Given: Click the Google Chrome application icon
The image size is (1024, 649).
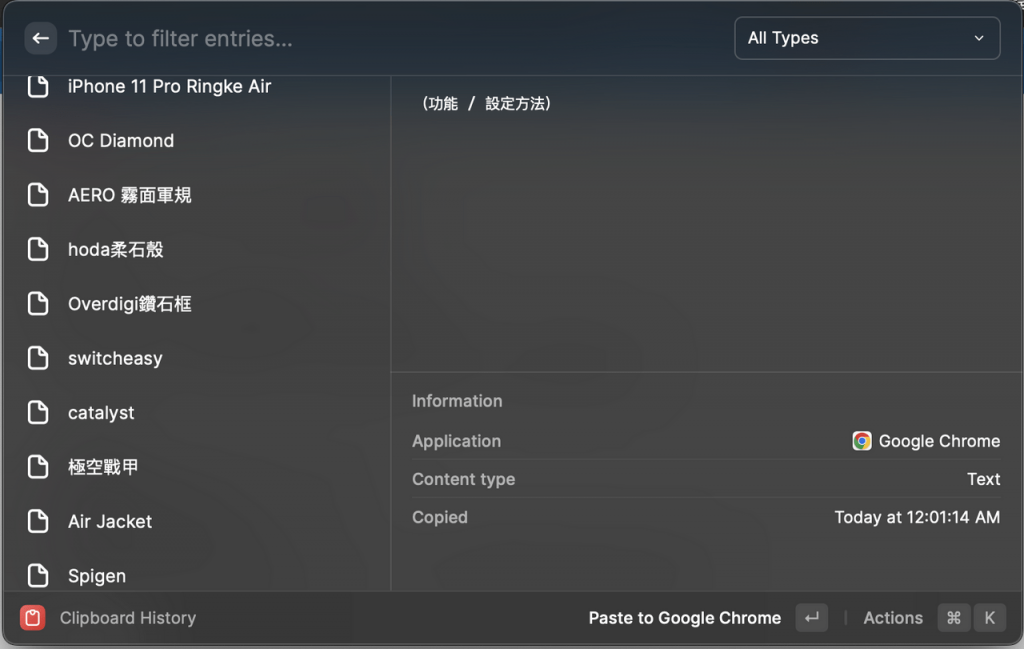Looking at the screenshot, I should [x=862, y=441].
